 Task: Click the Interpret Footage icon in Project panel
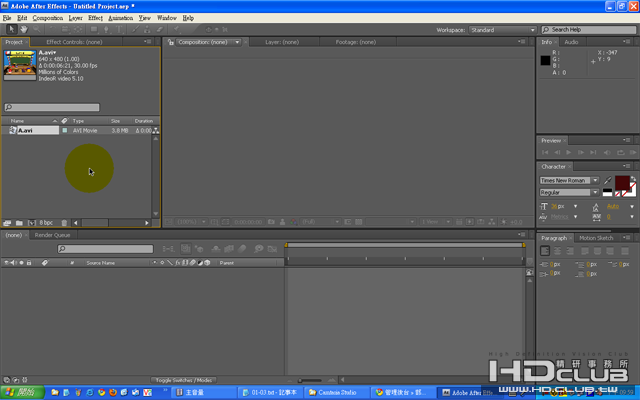(x=7, y=223)
